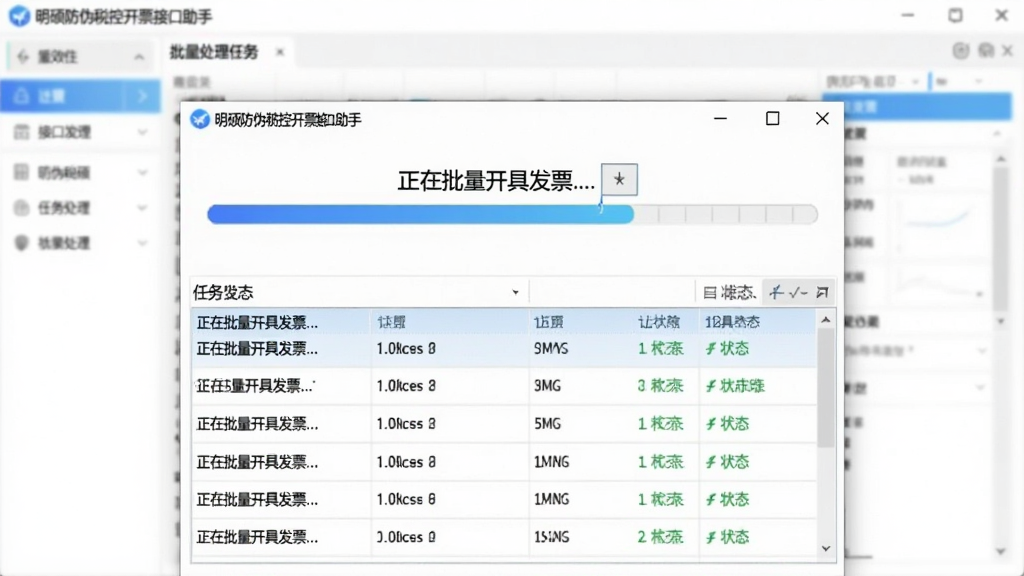Image resolution: width=1024 pixels, height=576 pixels.
Task: Select the 9MVS cell in the task table
Action: 551,349
